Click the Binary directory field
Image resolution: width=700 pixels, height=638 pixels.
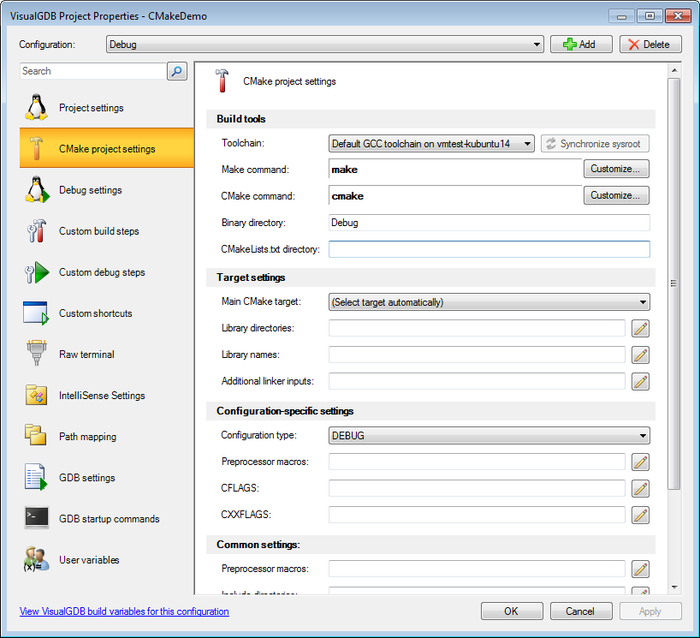click(489, 222)
